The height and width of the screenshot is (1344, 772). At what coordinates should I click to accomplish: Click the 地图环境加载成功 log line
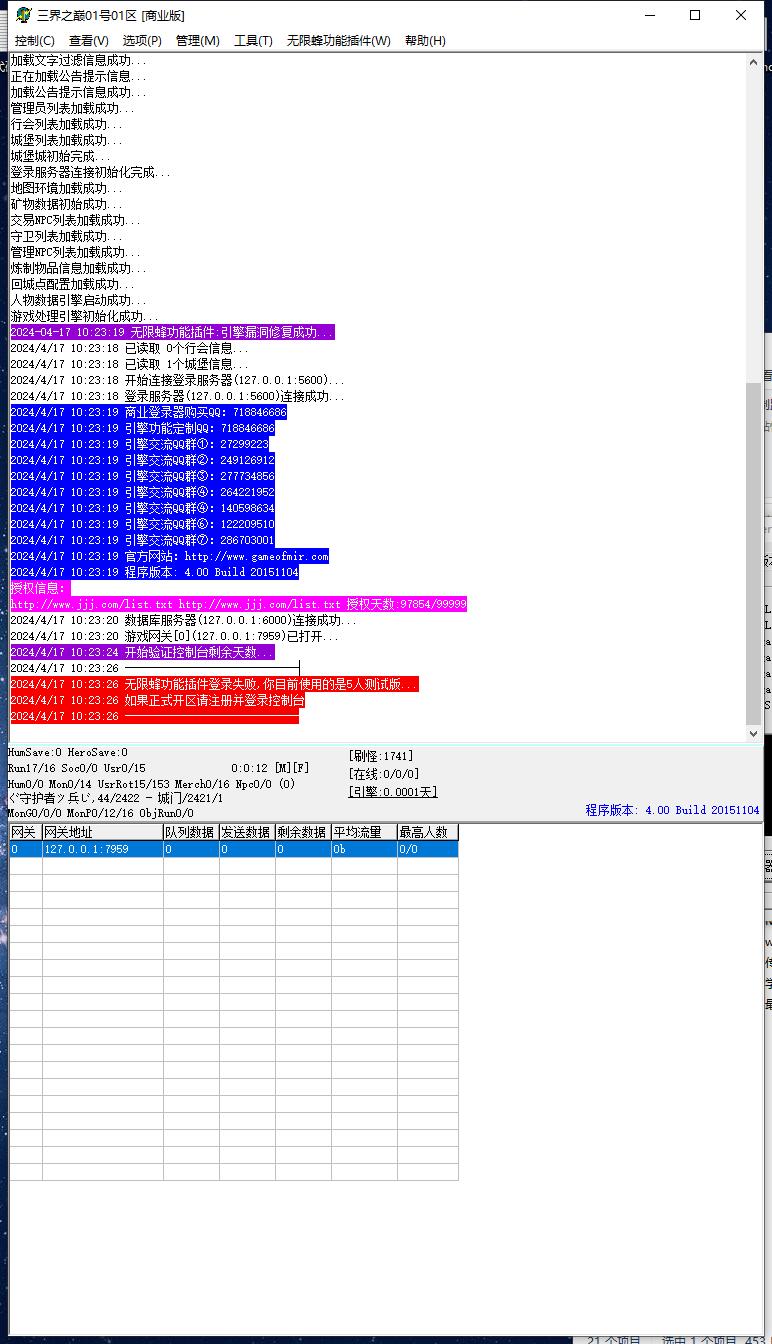66,188
